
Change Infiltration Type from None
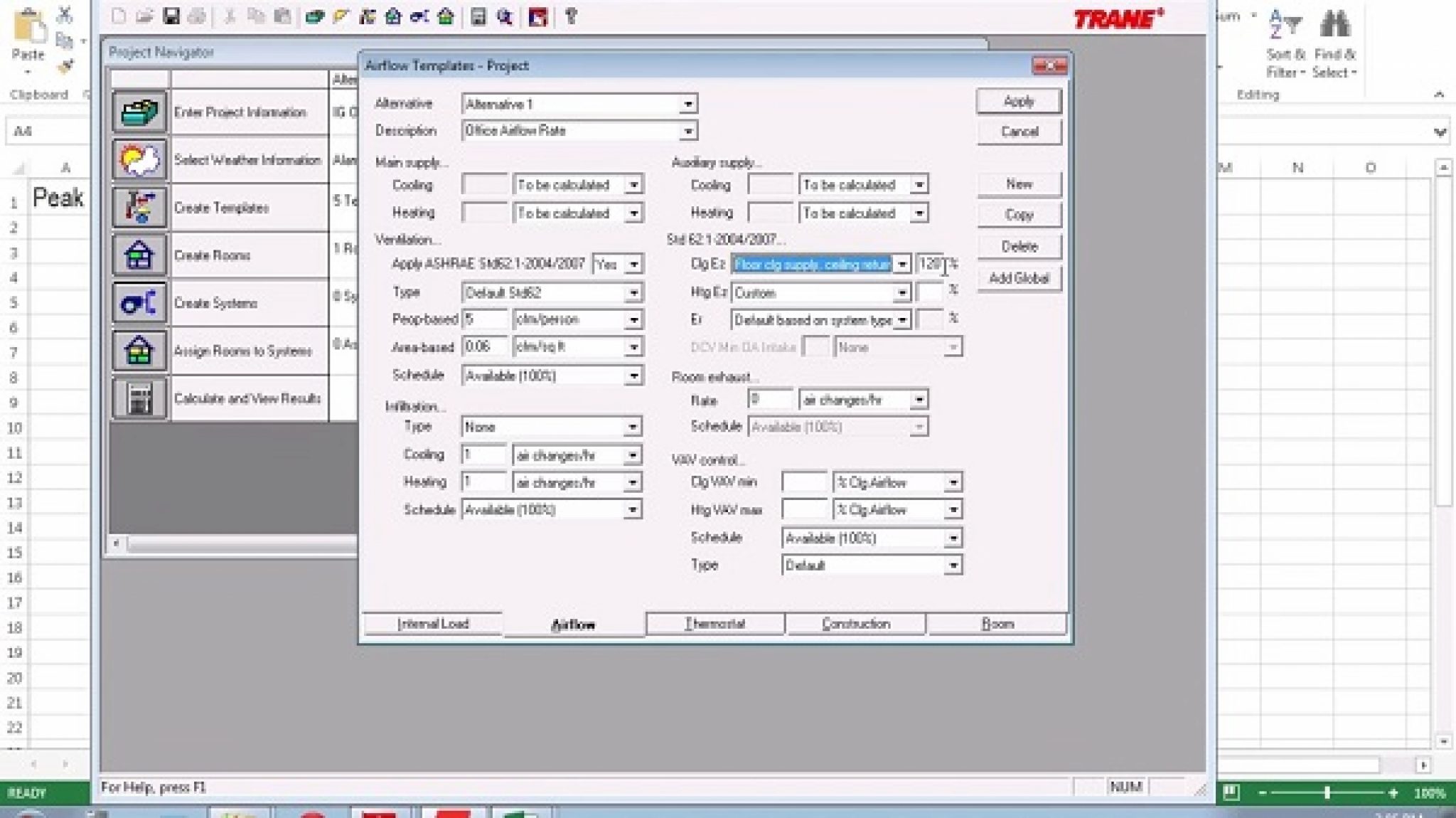click(633, 426)
